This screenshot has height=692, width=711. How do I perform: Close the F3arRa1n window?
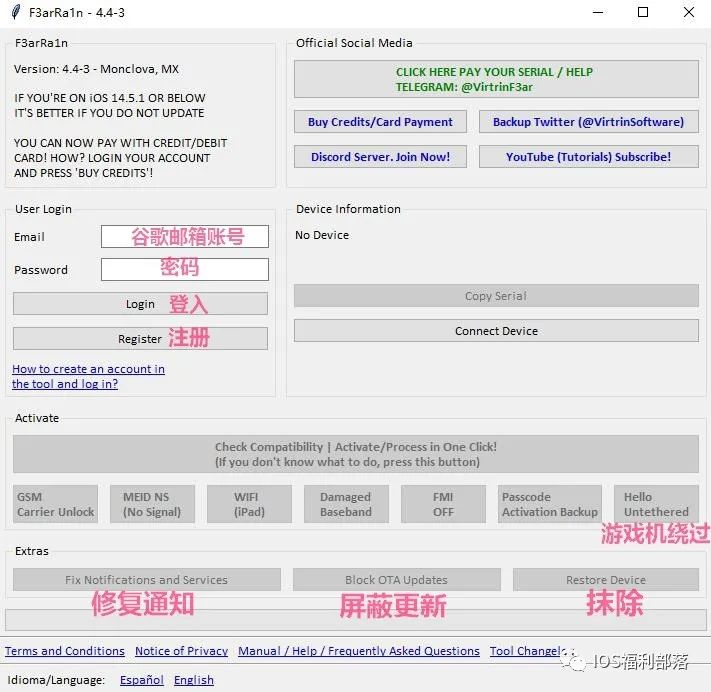click(x=689, y=12)
